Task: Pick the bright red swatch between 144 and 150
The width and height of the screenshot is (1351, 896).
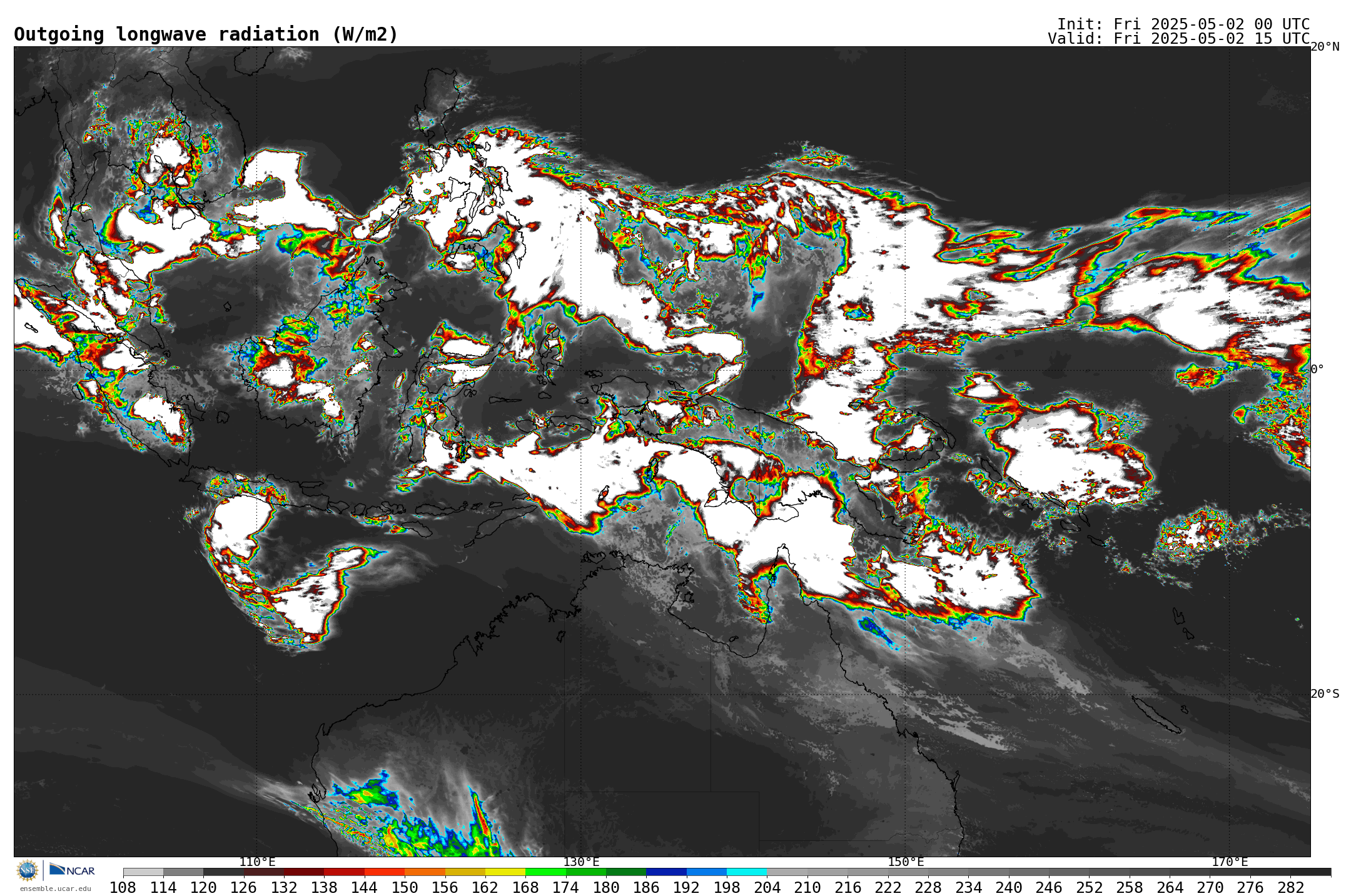Action: coord(385,872)
